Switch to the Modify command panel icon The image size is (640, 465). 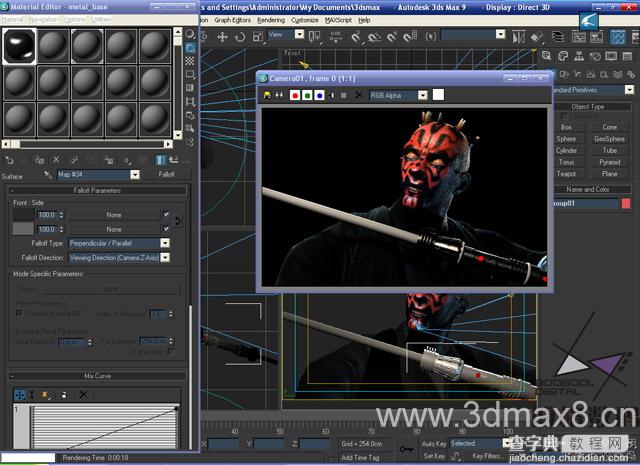(563, 56)
